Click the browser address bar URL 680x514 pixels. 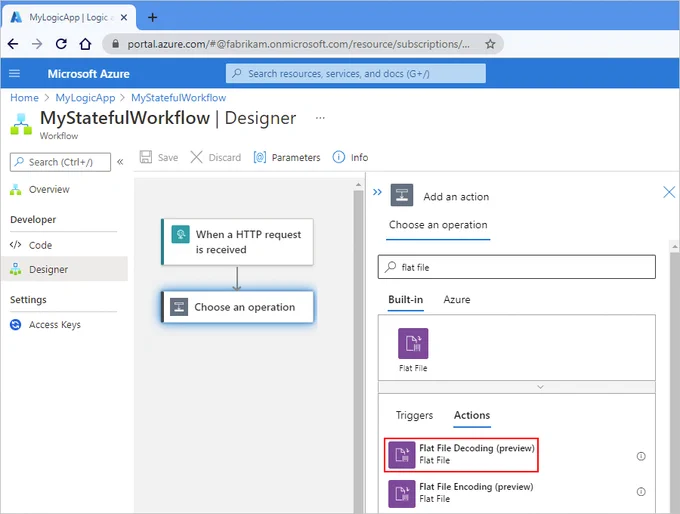coord(298,44)
